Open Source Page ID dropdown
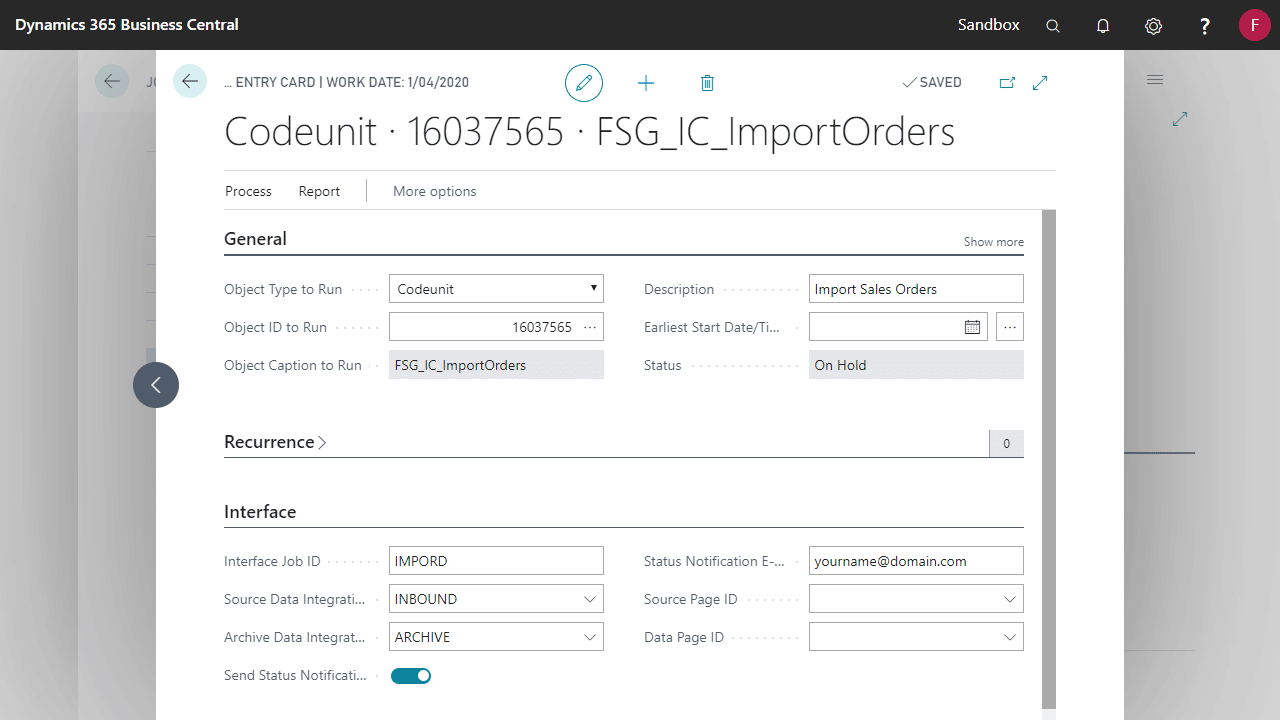1280x720 pixels. click(x=1009, y=599)
